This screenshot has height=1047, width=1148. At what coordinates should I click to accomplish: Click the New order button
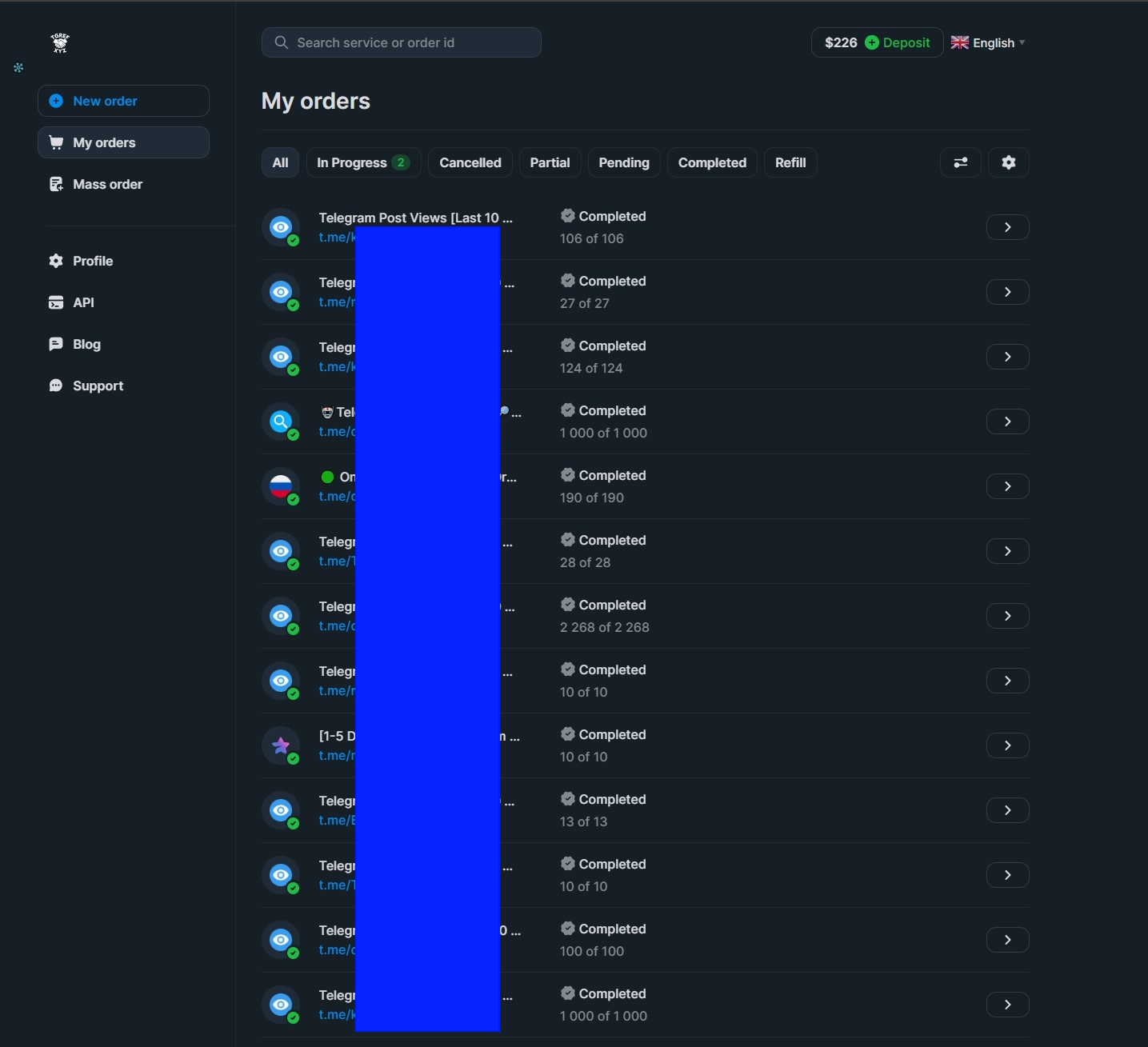pos(123,101)
